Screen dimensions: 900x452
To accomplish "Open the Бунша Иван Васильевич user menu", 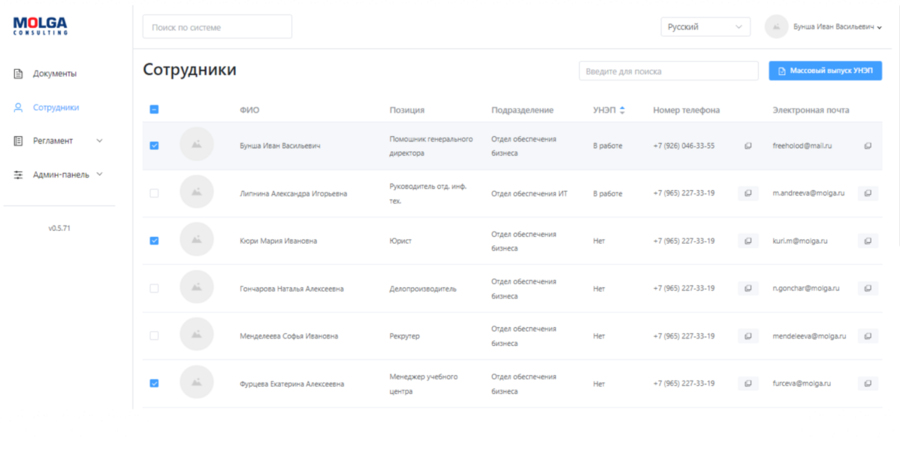I will click(837, 27).
